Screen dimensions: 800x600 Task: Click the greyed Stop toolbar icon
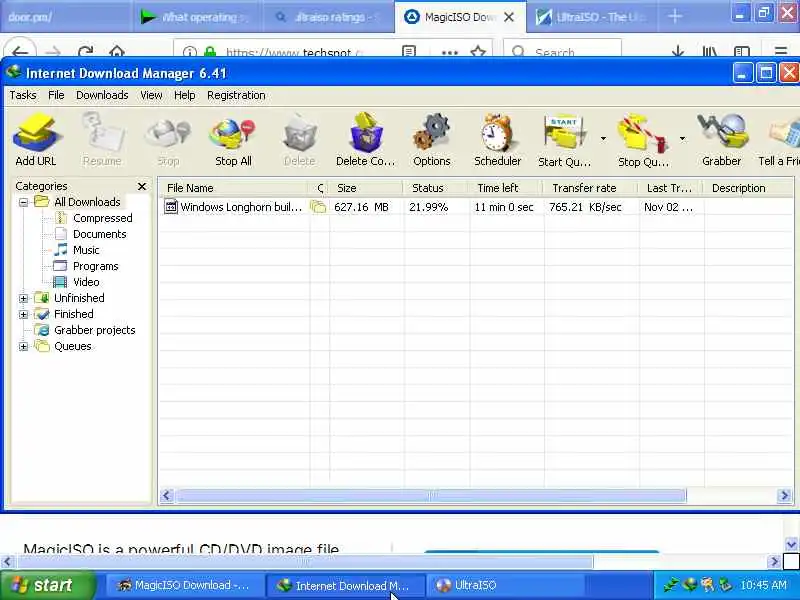pos(168,140)
